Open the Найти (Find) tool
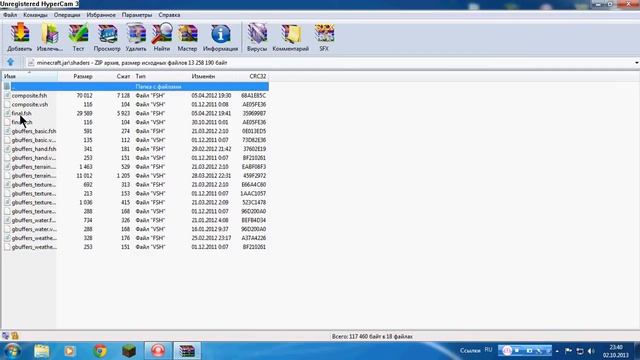Screen dimensions: 640x360 coord(162,37)
